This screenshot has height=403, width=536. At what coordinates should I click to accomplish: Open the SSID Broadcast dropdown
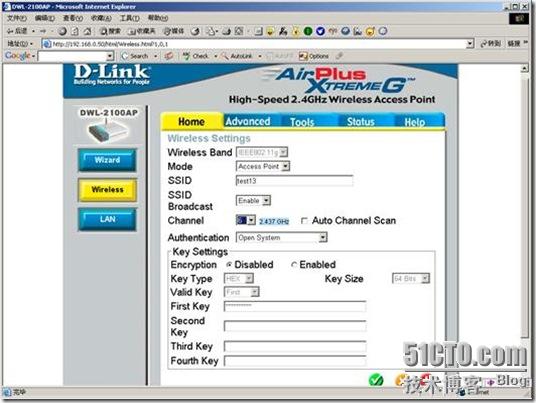coord(253,201)
